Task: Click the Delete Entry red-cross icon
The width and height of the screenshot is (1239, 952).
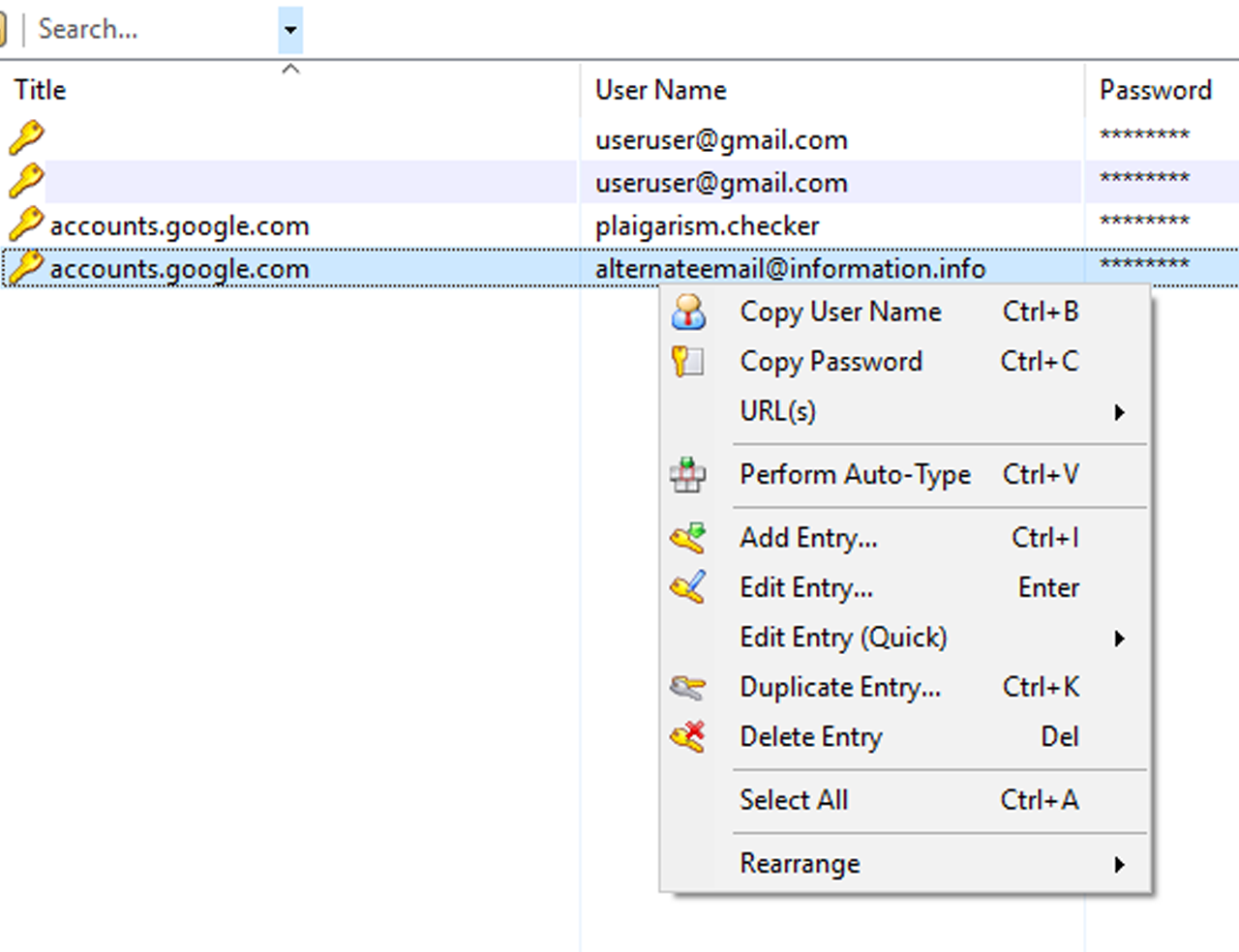Action: (x=688, y=737)
